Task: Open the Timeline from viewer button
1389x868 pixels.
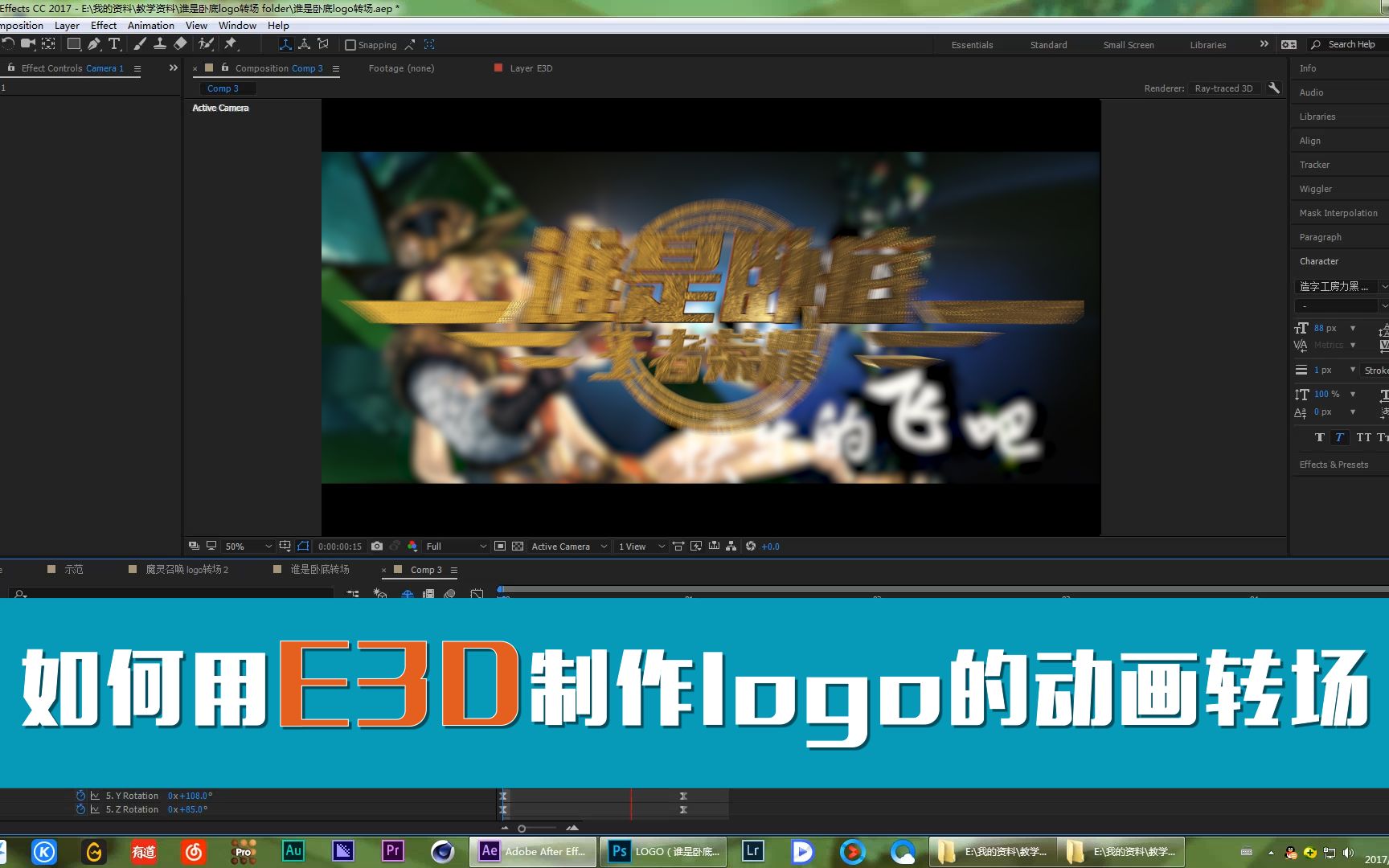Action: tap(714, 546)
